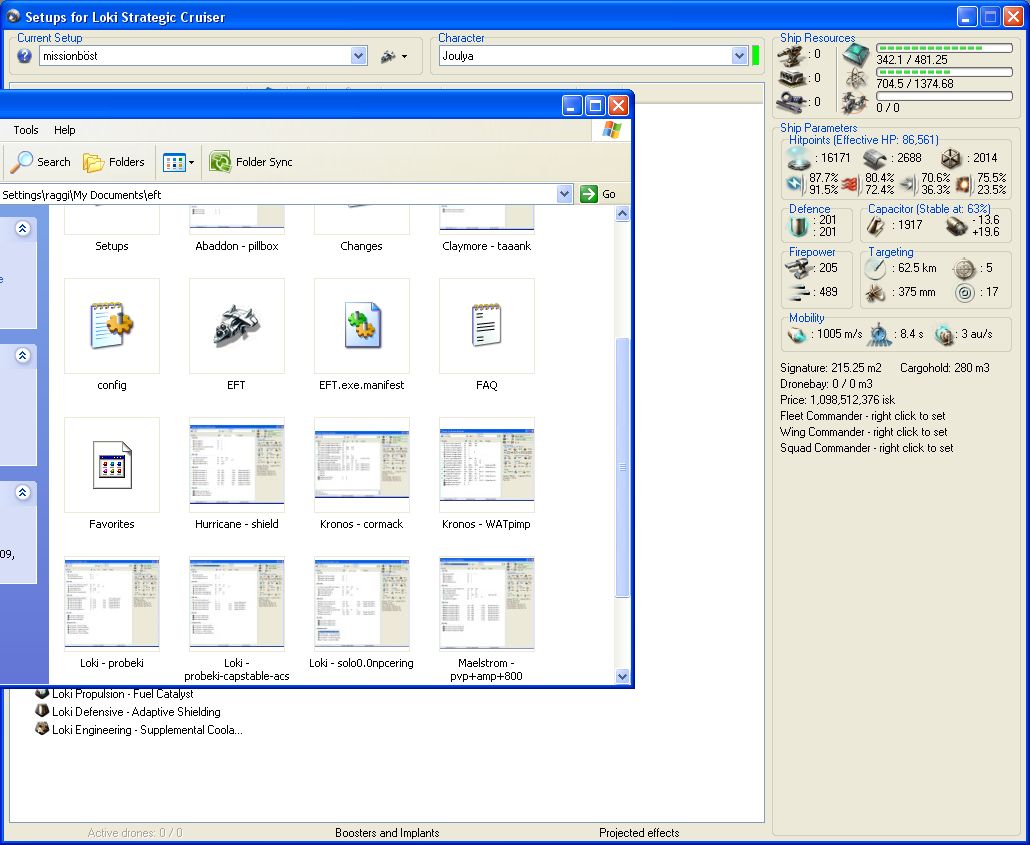Click the kinetic resistance icon 70.6%
The image size is (1030, 845).
pos(908,184)
